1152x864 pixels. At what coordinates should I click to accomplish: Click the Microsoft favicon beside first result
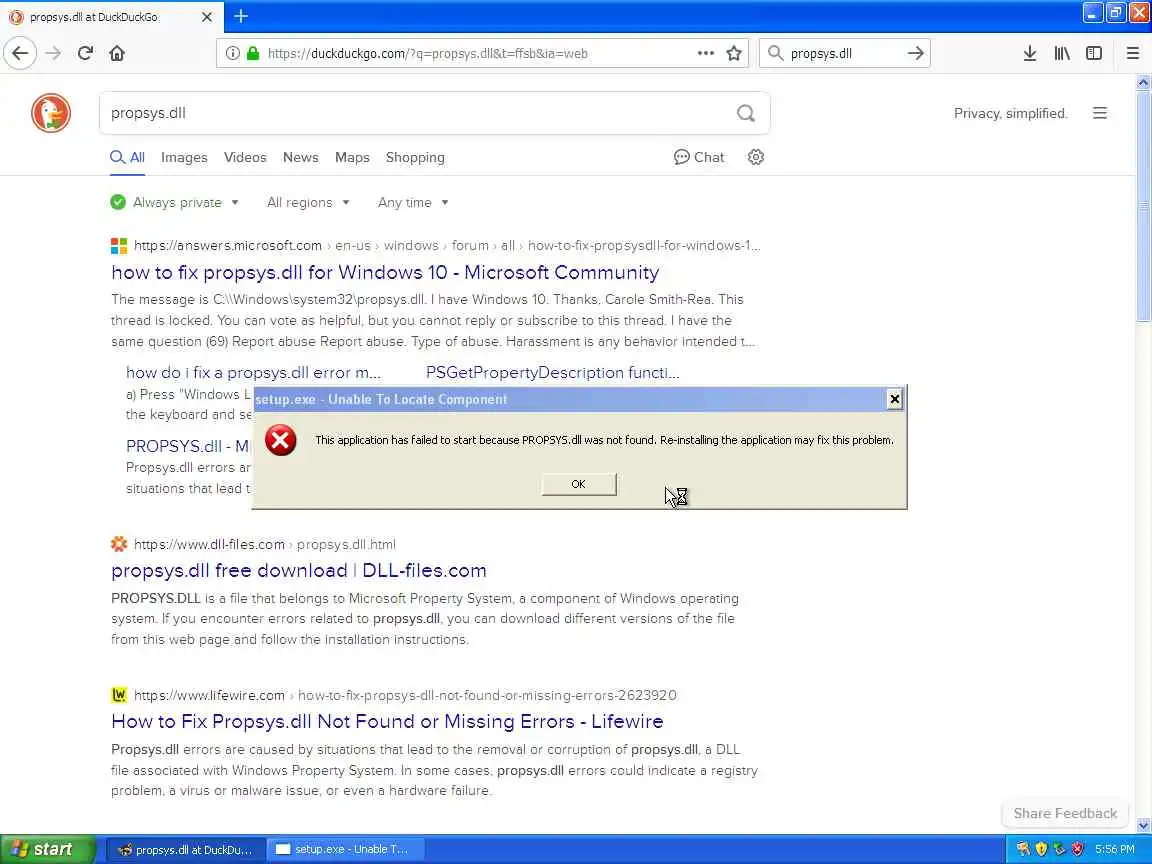[118, 245]
